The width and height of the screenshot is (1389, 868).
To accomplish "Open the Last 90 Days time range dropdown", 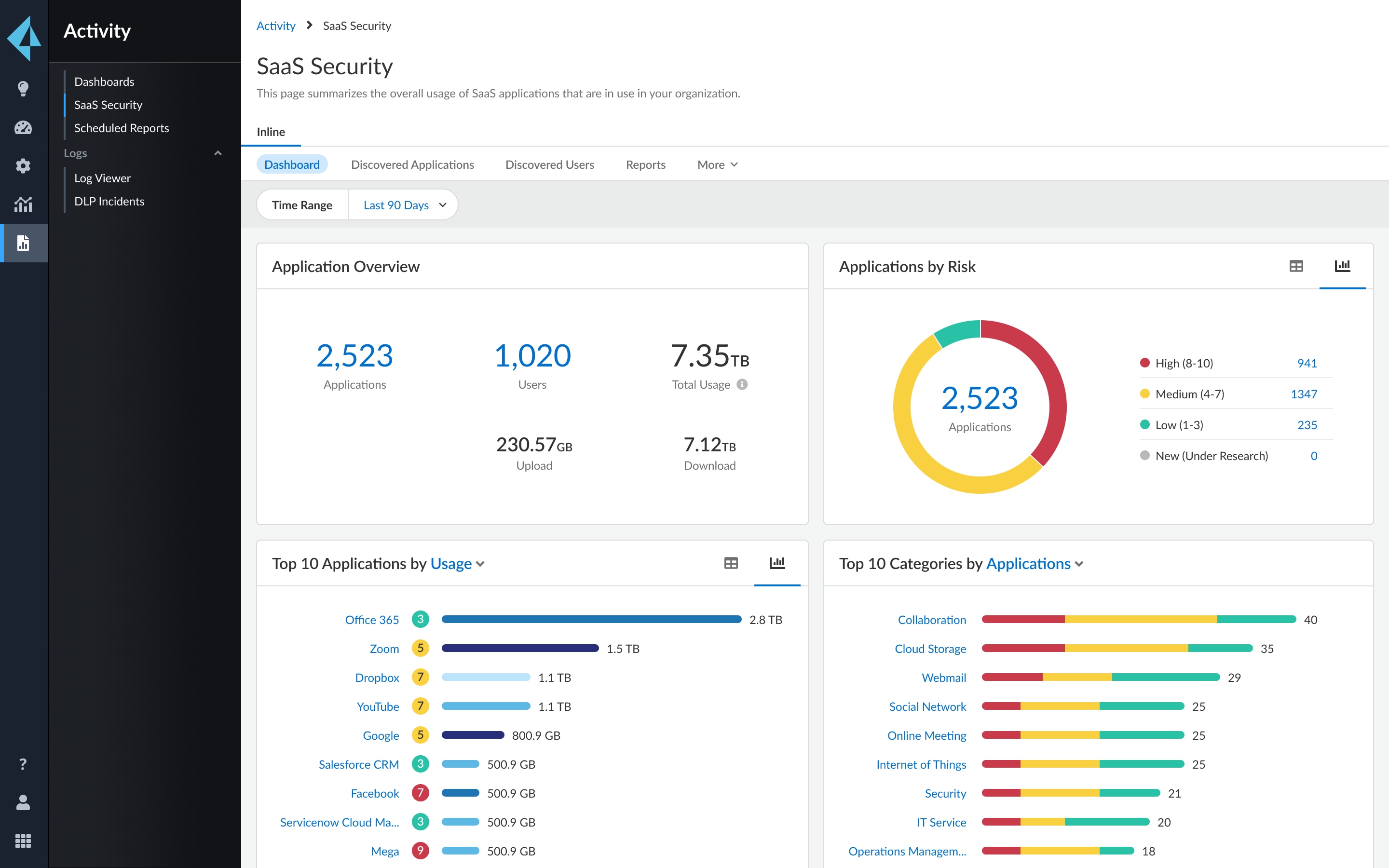I will [x=403, y=204].
